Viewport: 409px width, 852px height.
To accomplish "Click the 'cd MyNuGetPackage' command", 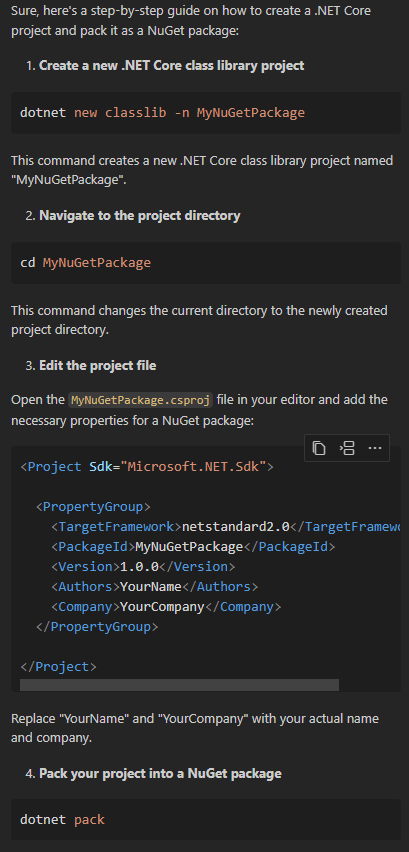I will pyautogui.click(x=85, y=263).
